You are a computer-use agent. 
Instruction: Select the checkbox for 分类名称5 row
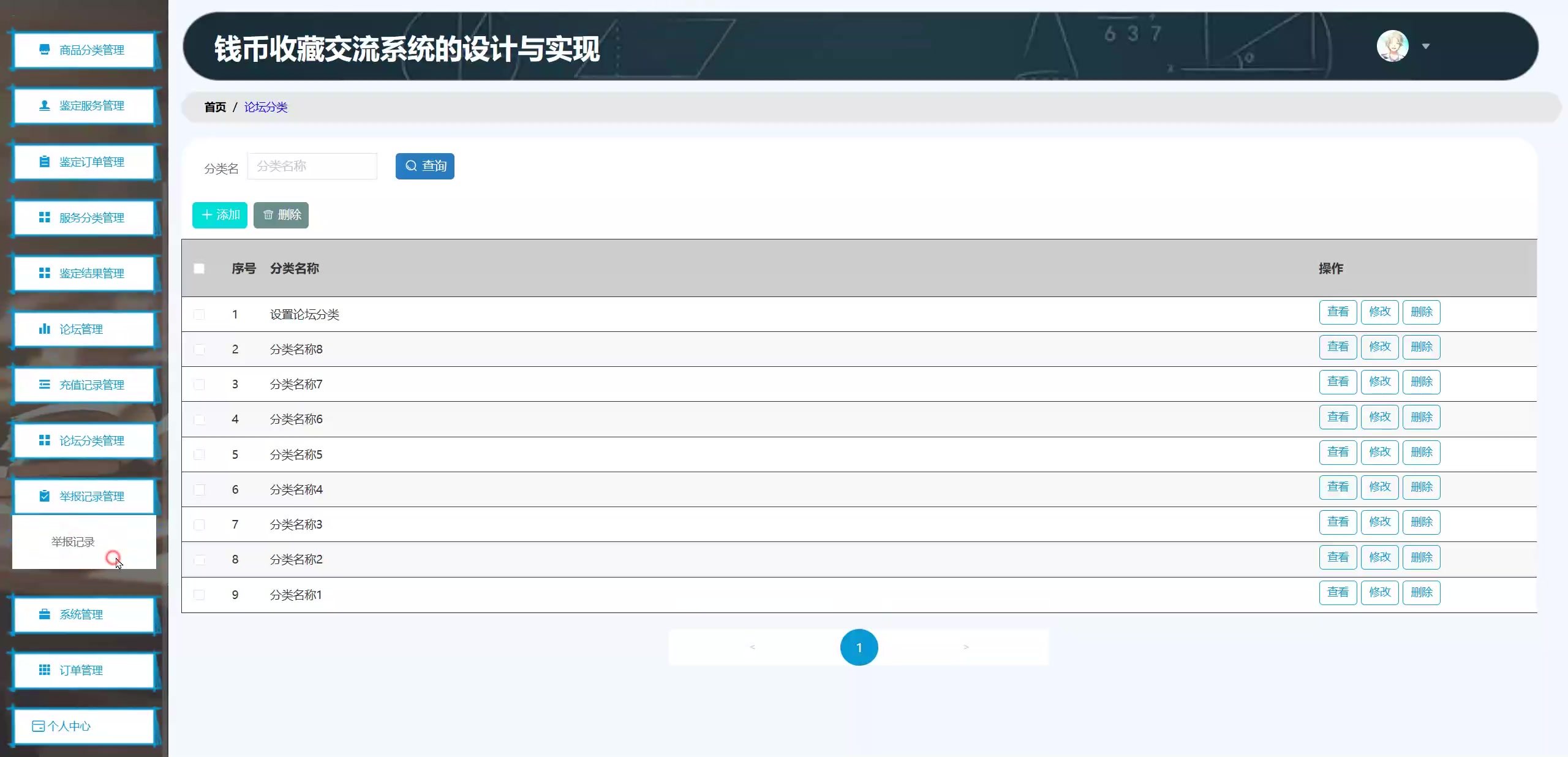coord(199,454)
